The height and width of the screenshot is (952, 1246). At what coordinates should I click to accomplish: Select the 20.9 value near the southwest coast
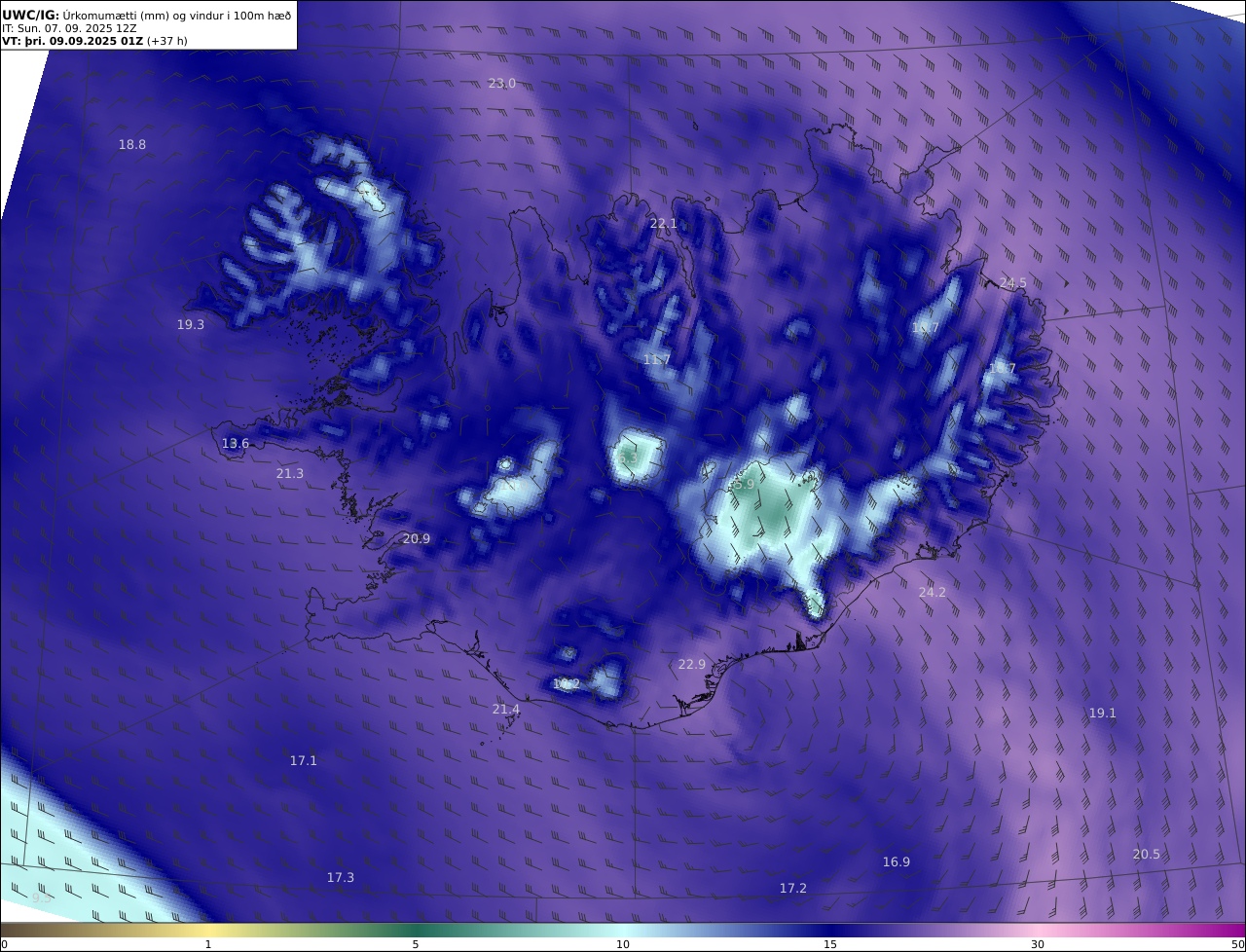(417, 539)
